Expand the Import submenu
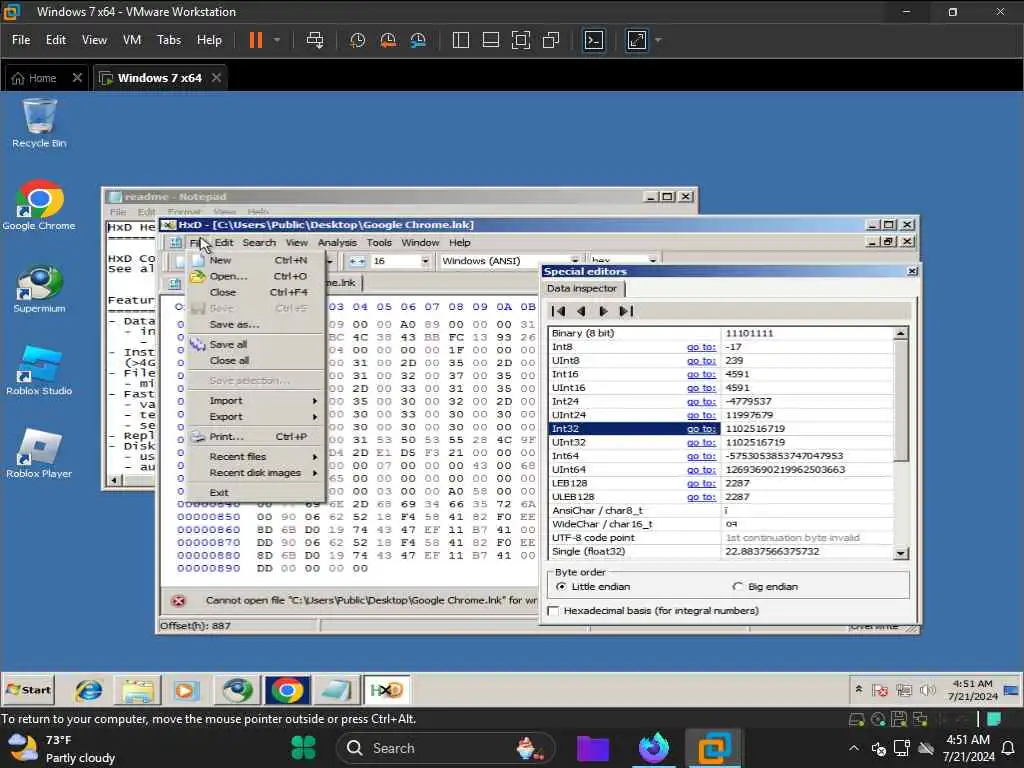 click(x=255, y=400)
